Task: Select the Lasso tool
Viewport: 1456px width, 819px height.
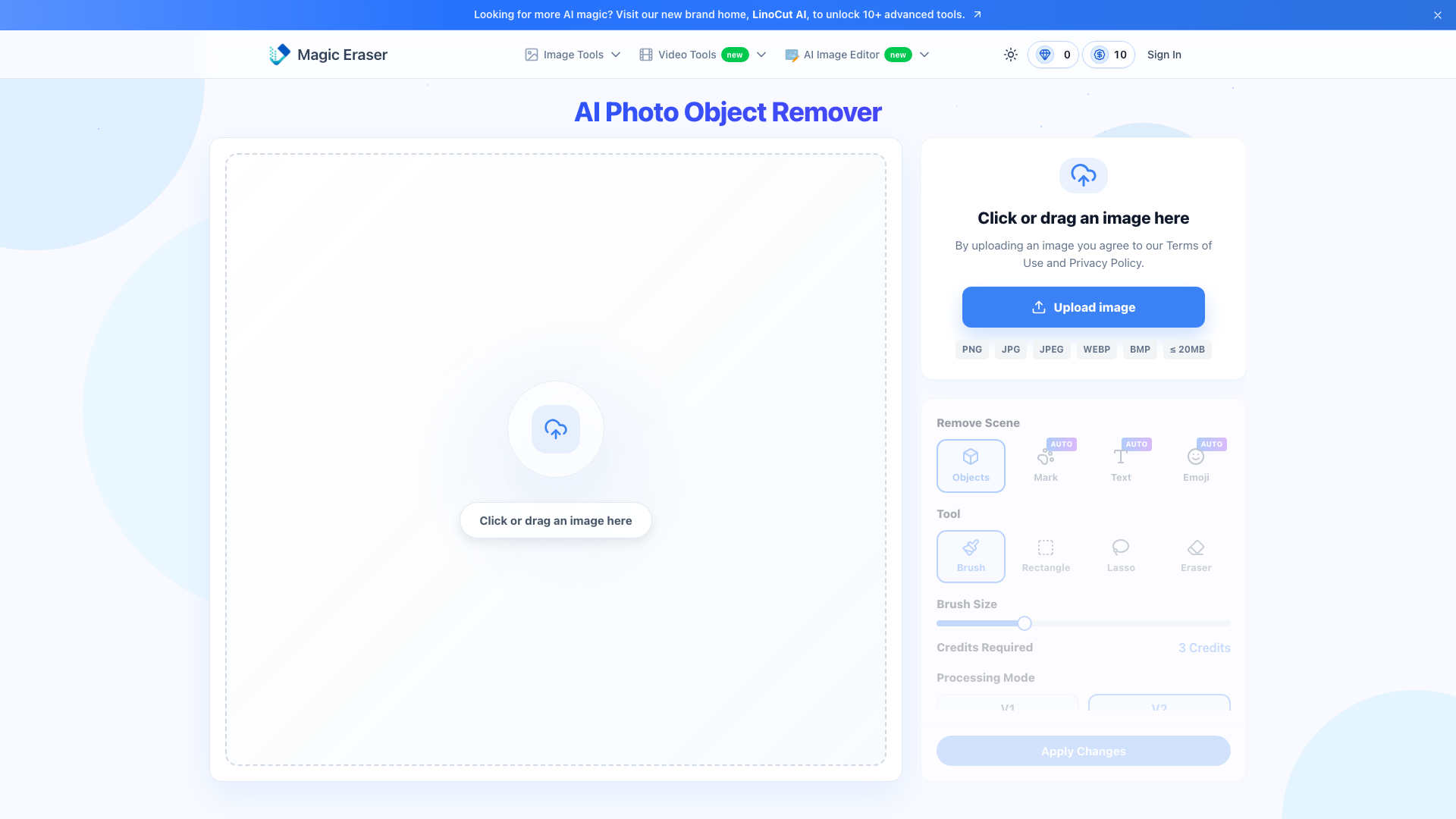Action: [1121, 556]
